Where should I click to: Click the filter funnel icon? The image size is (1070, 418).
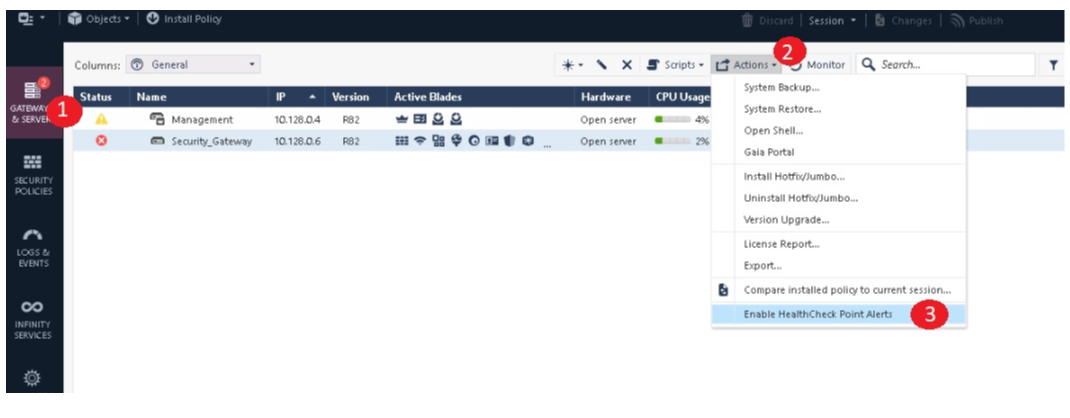pyautogui.click(x=1054, y=65)
